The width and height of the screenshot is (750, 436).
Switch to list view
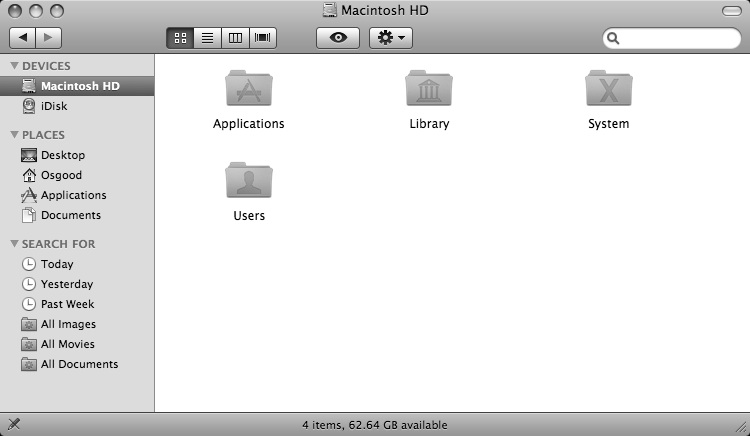[208, 38]
